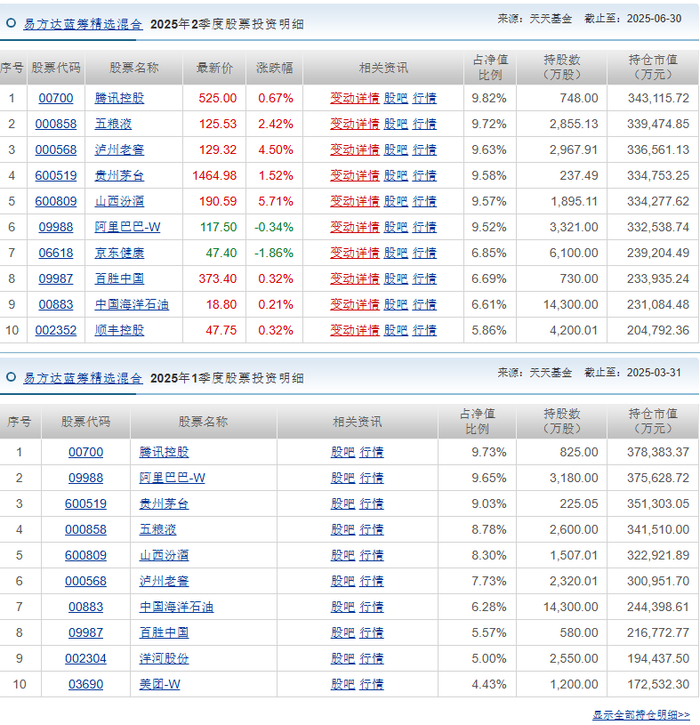Open 山西汾酒 name link in Q2 table
The height and width of the screenshot is (725, 700).
(119, 202)
